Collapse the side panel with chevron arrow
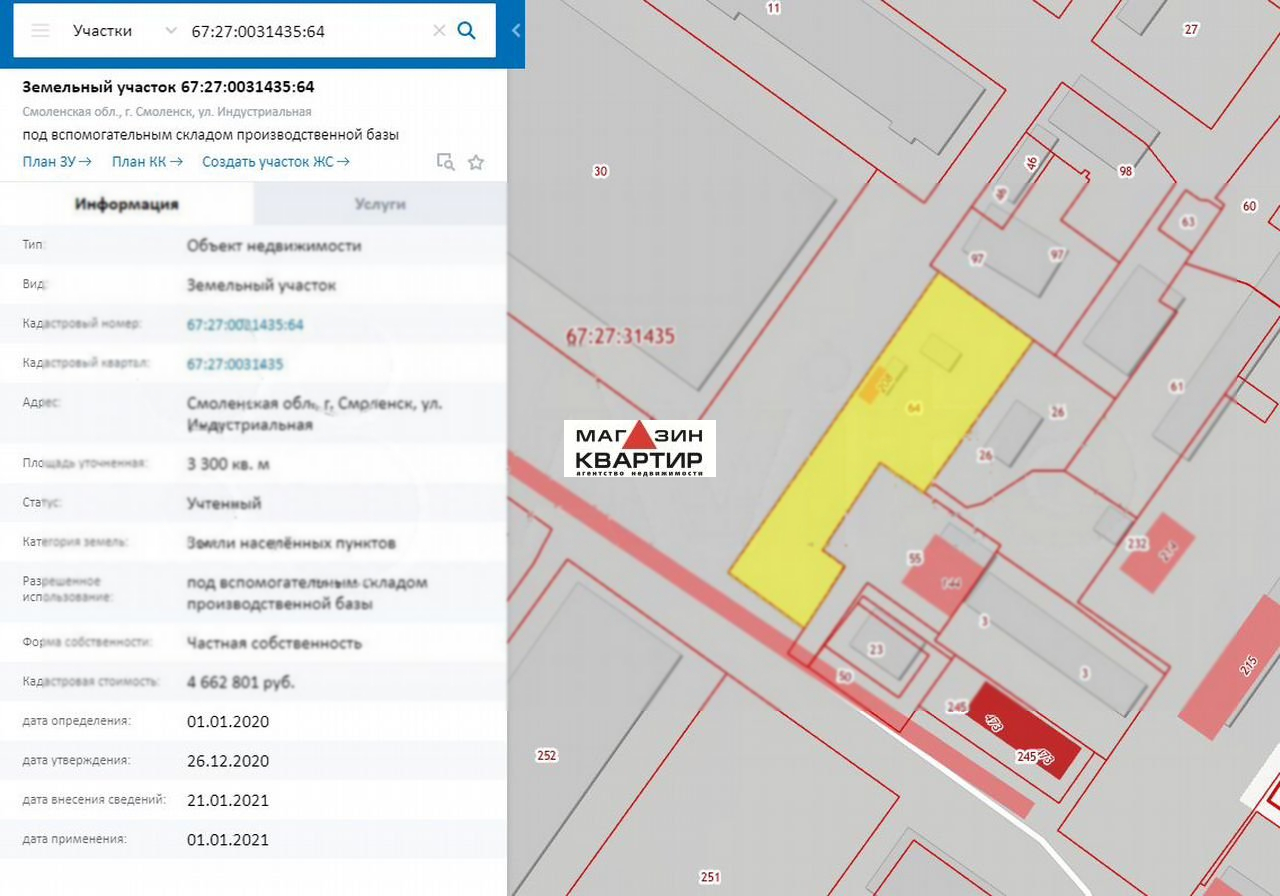This screenshot has width=1280, height=896. coord(516,31)
